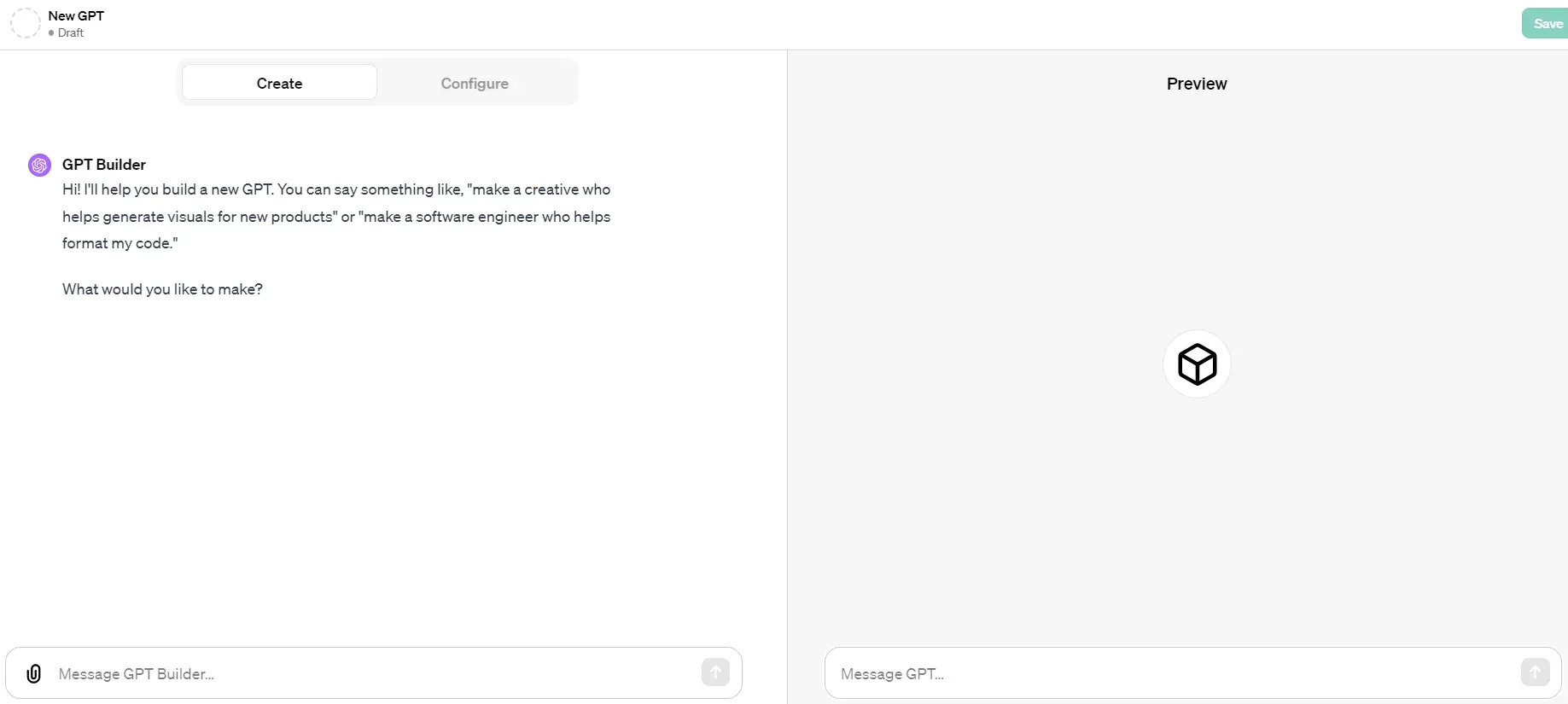The height and width of the screenshot is (704, 1568).
Task: Click the cube icon in the Preview pane
Action: [x=1197, y=364]
